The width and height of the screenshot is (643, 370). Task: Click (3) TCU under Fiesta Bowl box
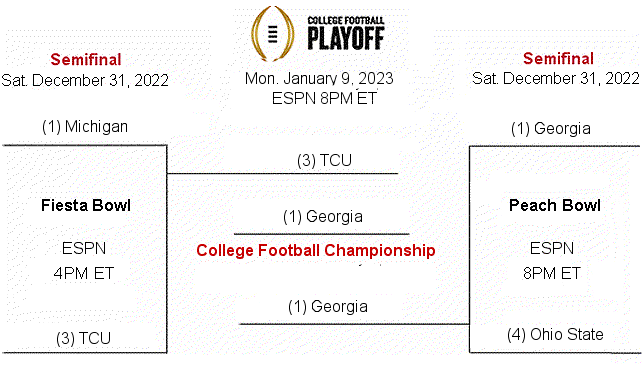(84, 338)
